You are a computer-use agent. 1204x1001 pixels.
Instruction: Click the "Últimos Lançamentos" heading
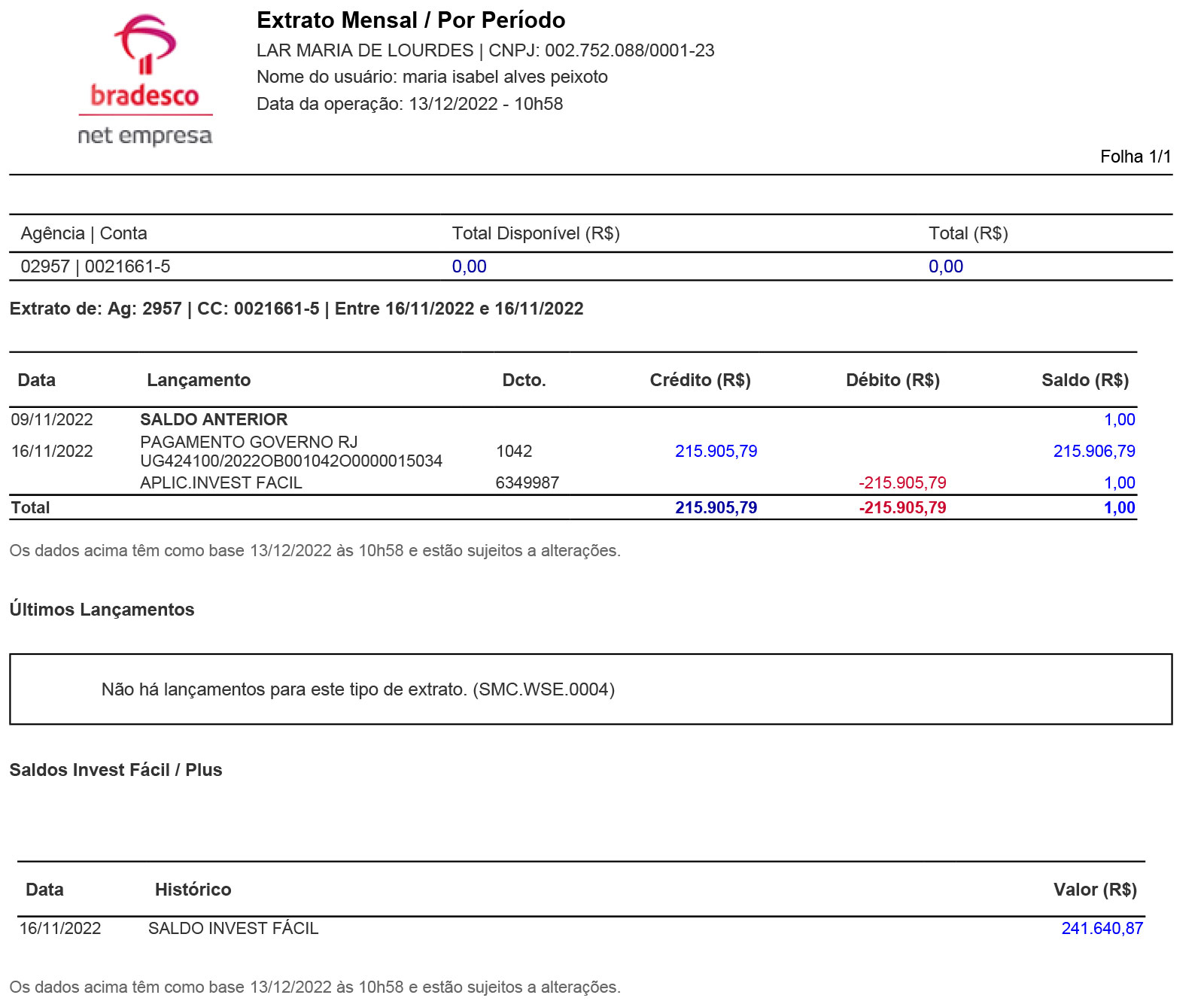102,610
